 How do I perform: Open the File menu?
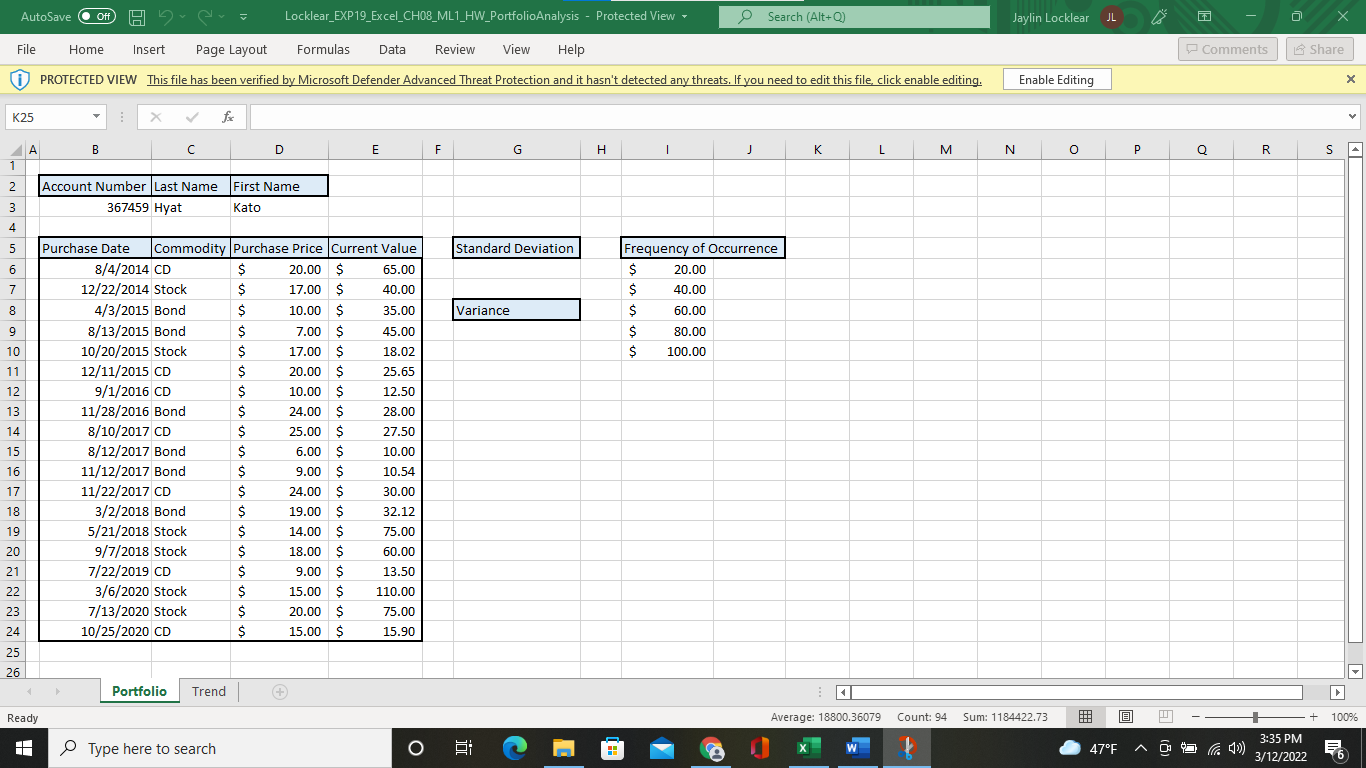[27, 49]
